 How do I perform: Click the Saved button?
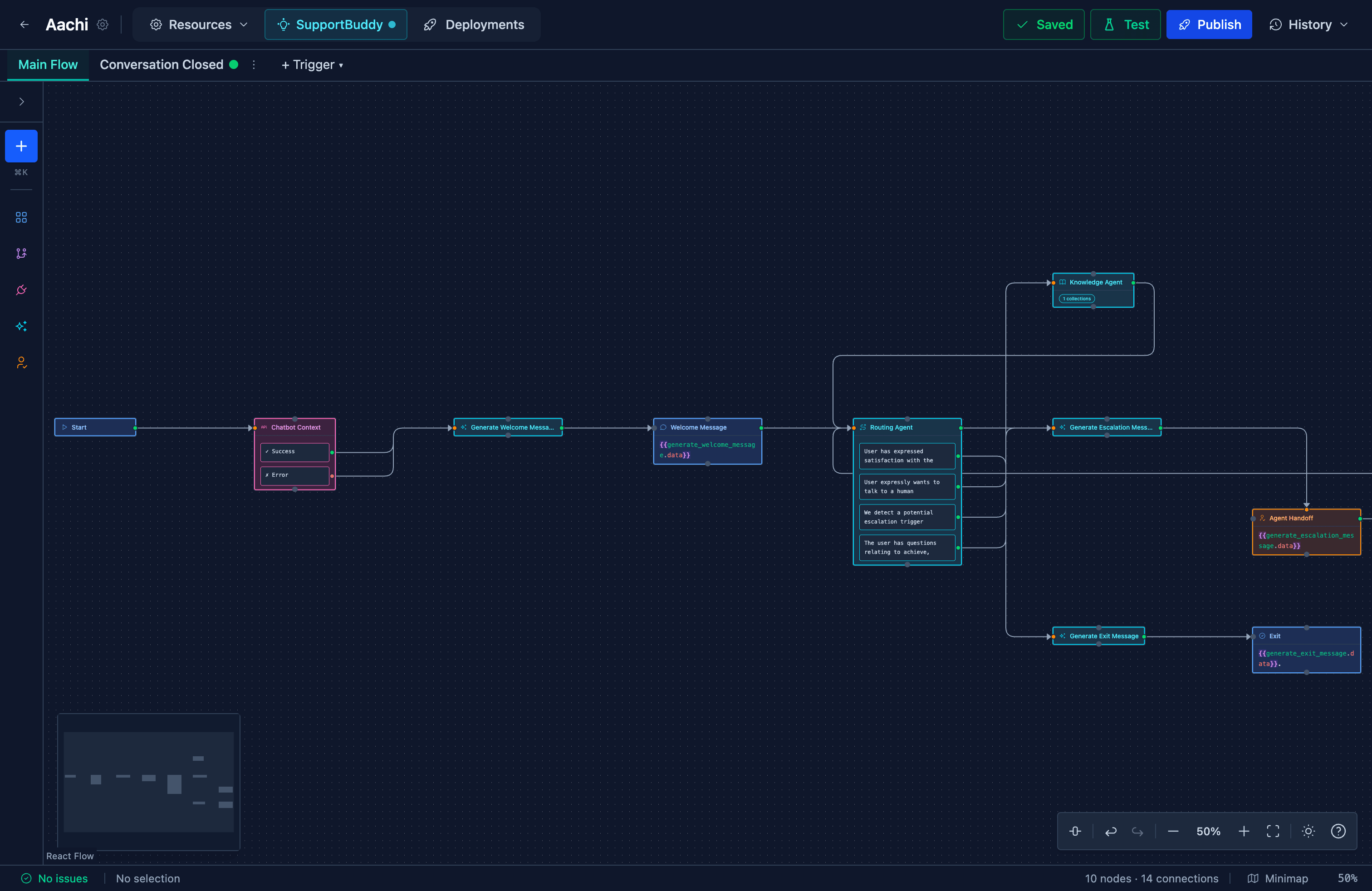(1044, 25)
